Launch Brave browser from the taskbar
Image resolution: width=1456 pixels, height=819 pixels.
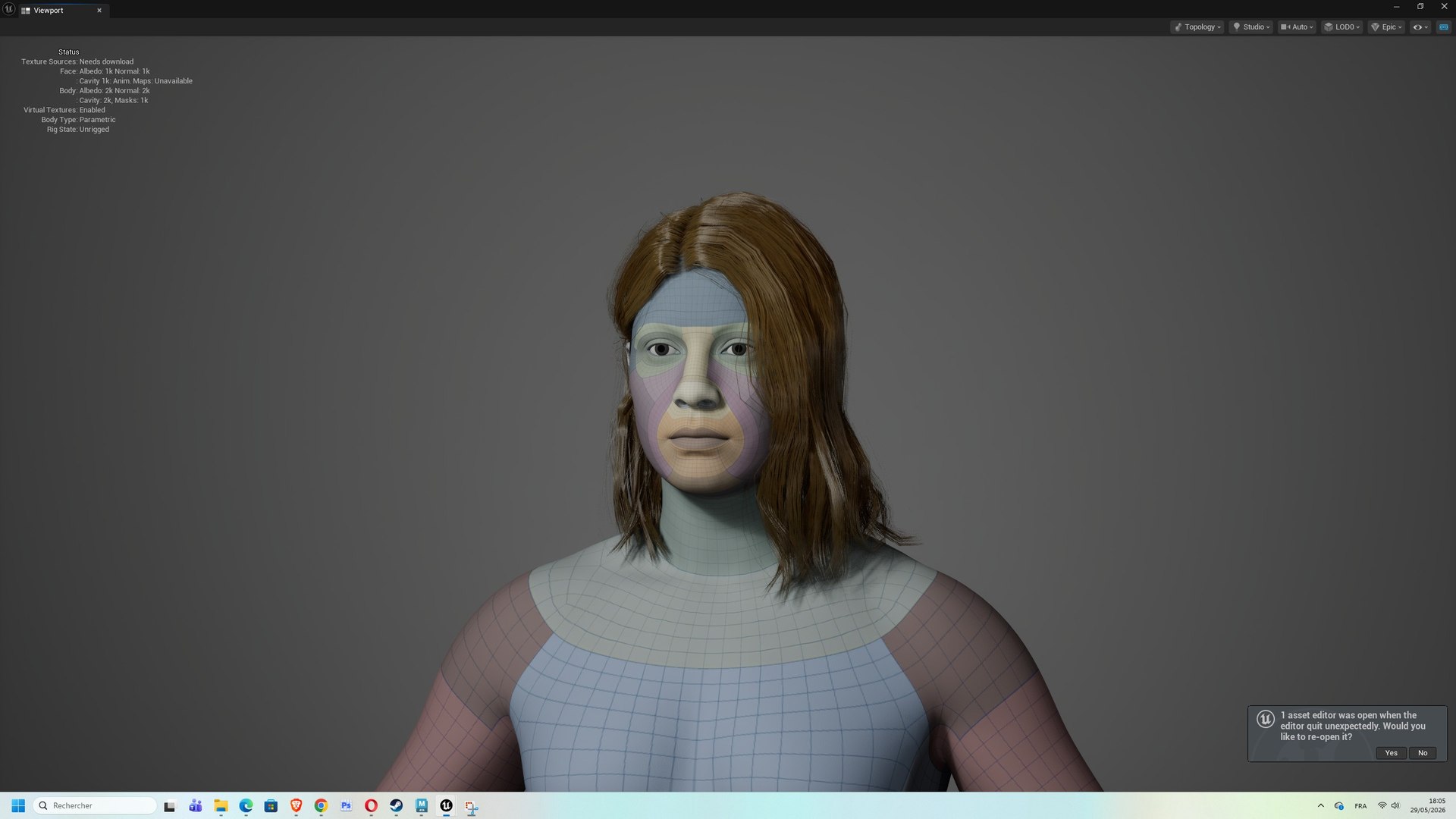[x=296, y=805]
